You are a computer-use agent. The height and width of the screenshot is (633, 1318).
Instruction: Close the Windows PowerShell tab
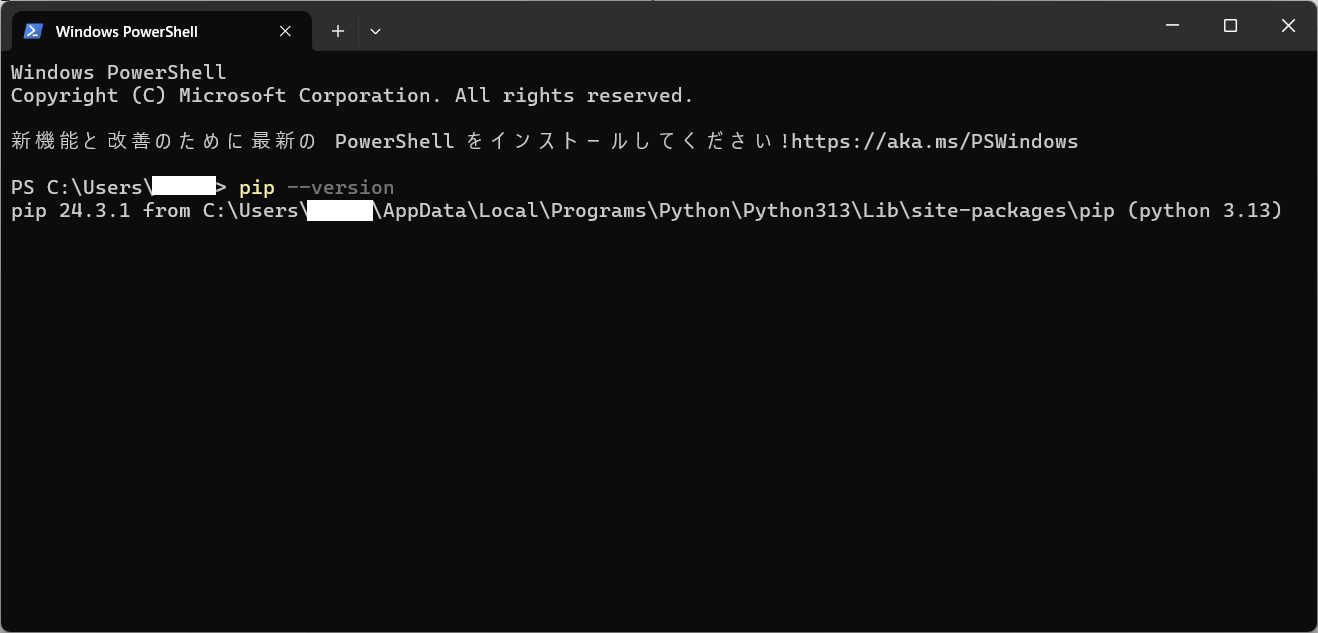point(284,31)
